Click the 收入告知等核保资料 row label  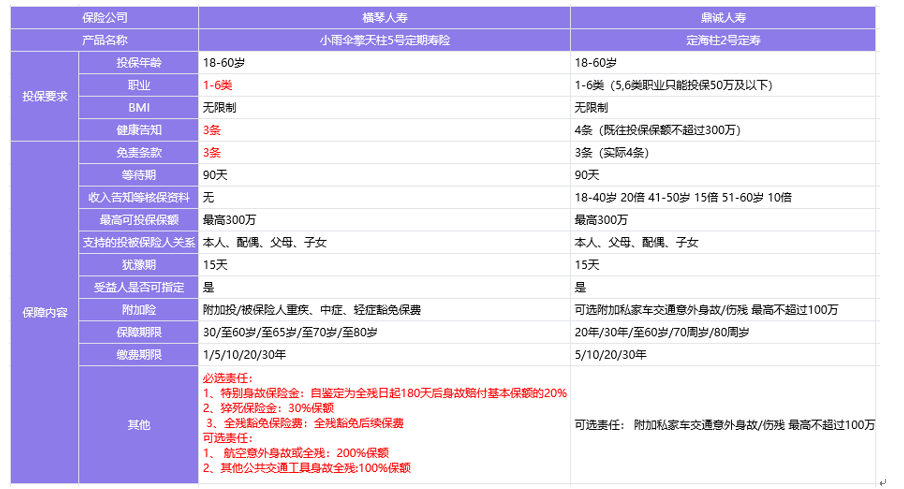pyautogui.click(x=138, y=198)
